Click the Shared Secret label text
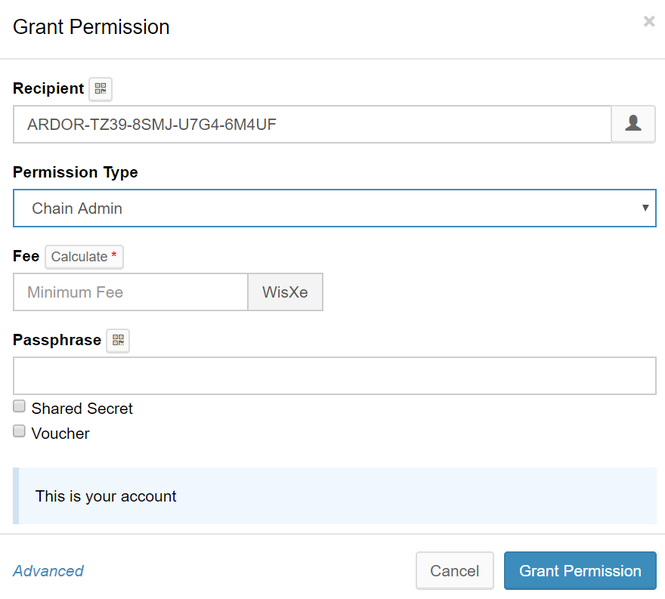This screenshot has height=599, width=665. (82, 408)
